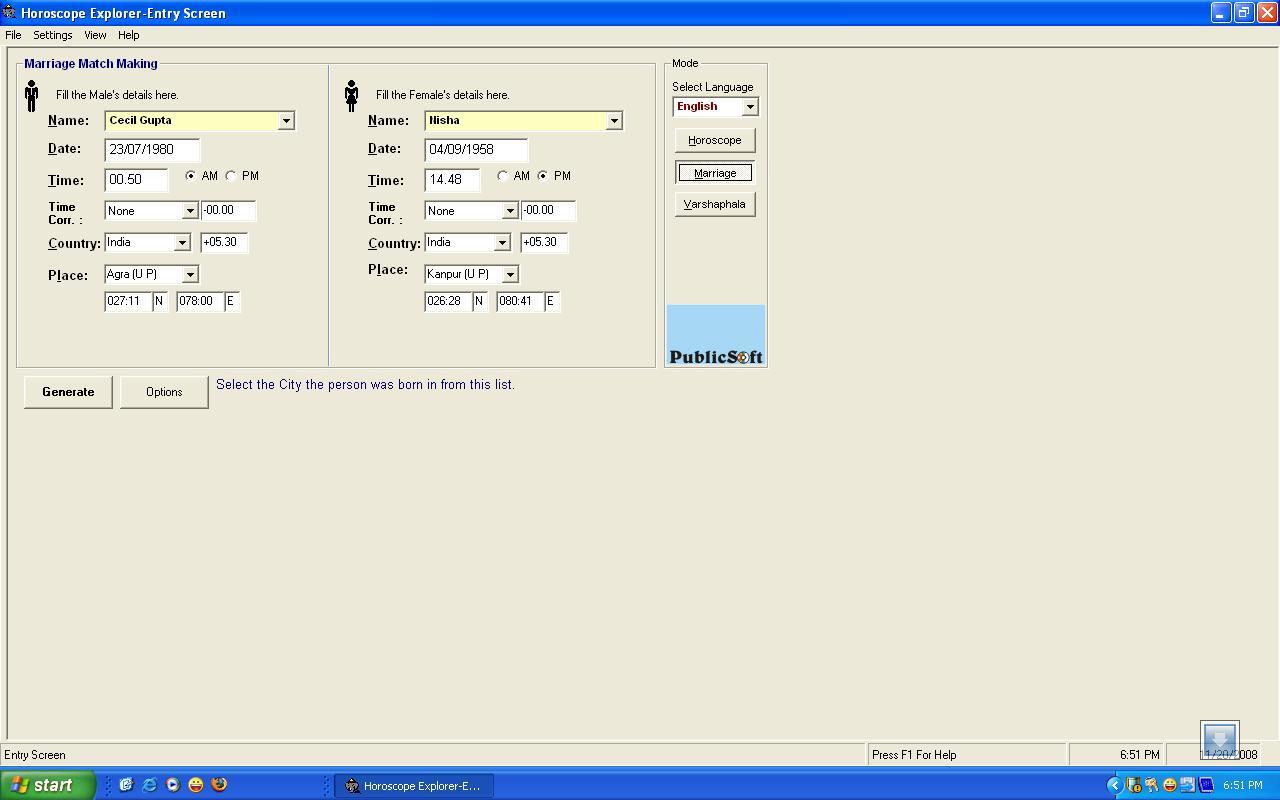Viewport: 1280px width, 800px height.
Task: Show hidden system tray icons
Action: [1114, 785]
